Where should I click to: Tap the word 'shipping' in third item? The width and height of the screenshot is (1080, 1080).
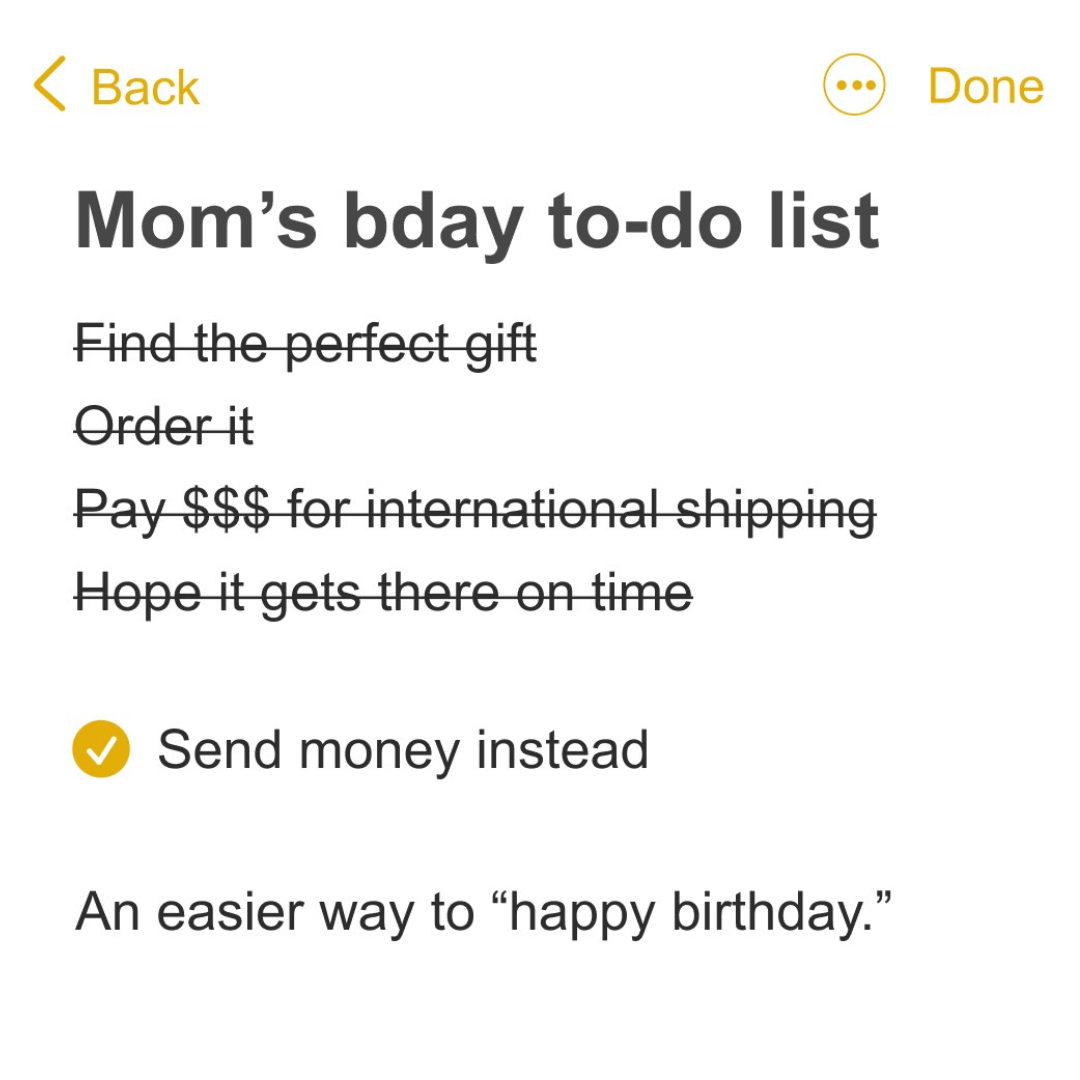coord(776,511)
